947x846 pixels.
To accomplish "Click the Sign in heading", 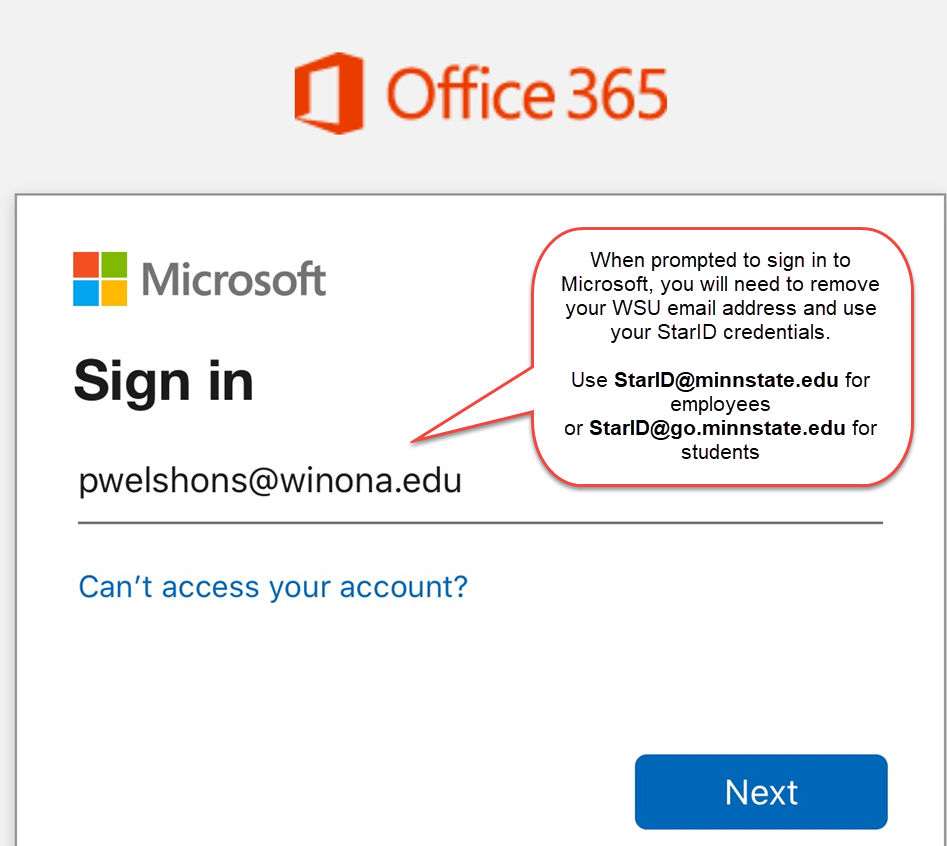I will point(163,380).
